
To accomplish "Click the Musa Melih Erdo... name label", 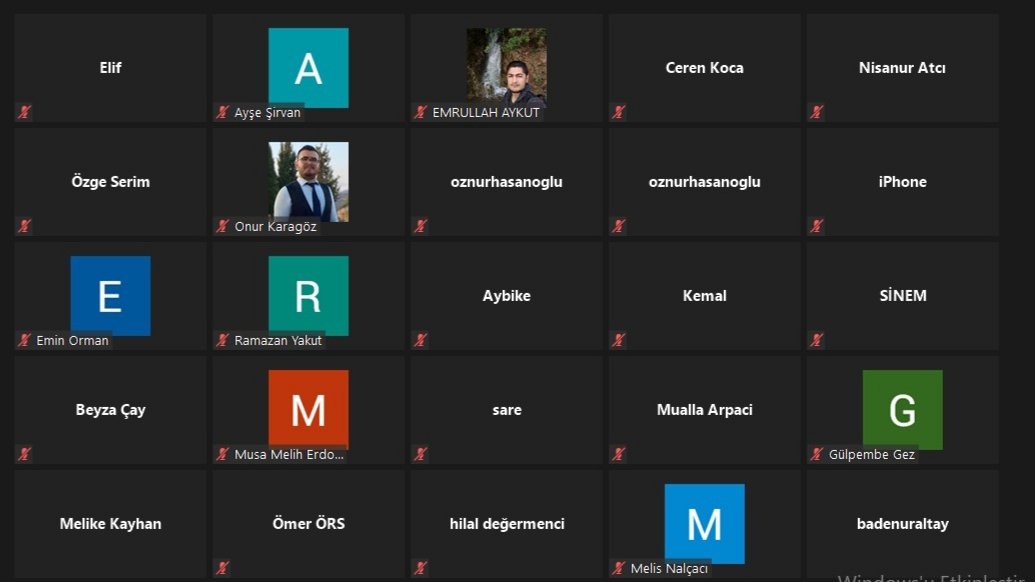I will (289, 455).
